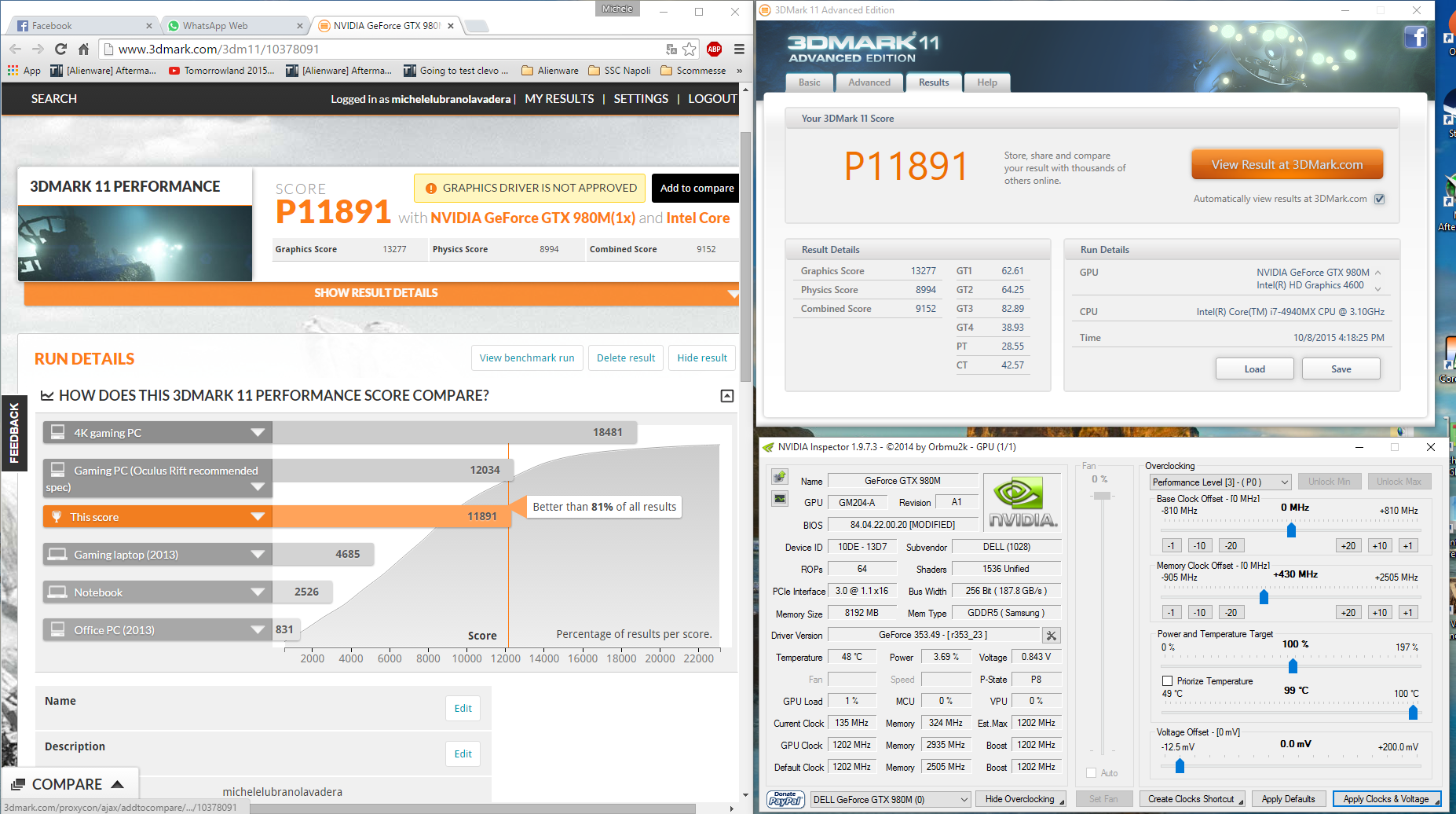The width and height of the screenshot is (1456, 814).
Task: Switch to the Basic tab in 3DMark 11
Action: (809, 82)
